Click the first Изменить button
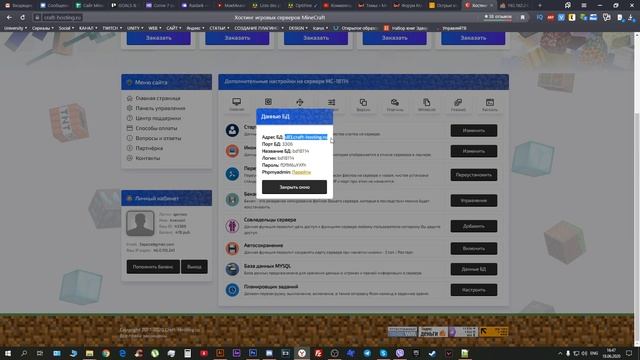Screen dimensions: 640x360 point(474,131)
